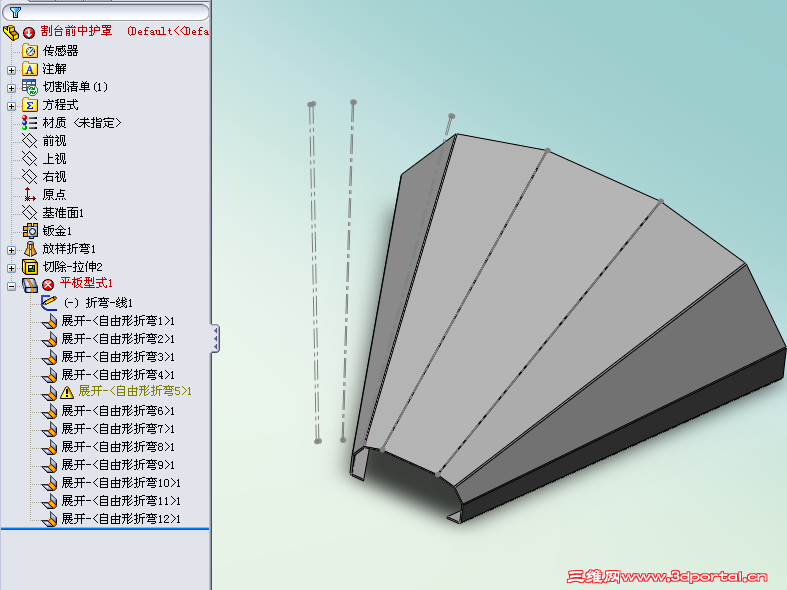787x590 pixels.
Task: Select 展开-<自由形折弯10>1 label
Action: (x=121, y=483)
